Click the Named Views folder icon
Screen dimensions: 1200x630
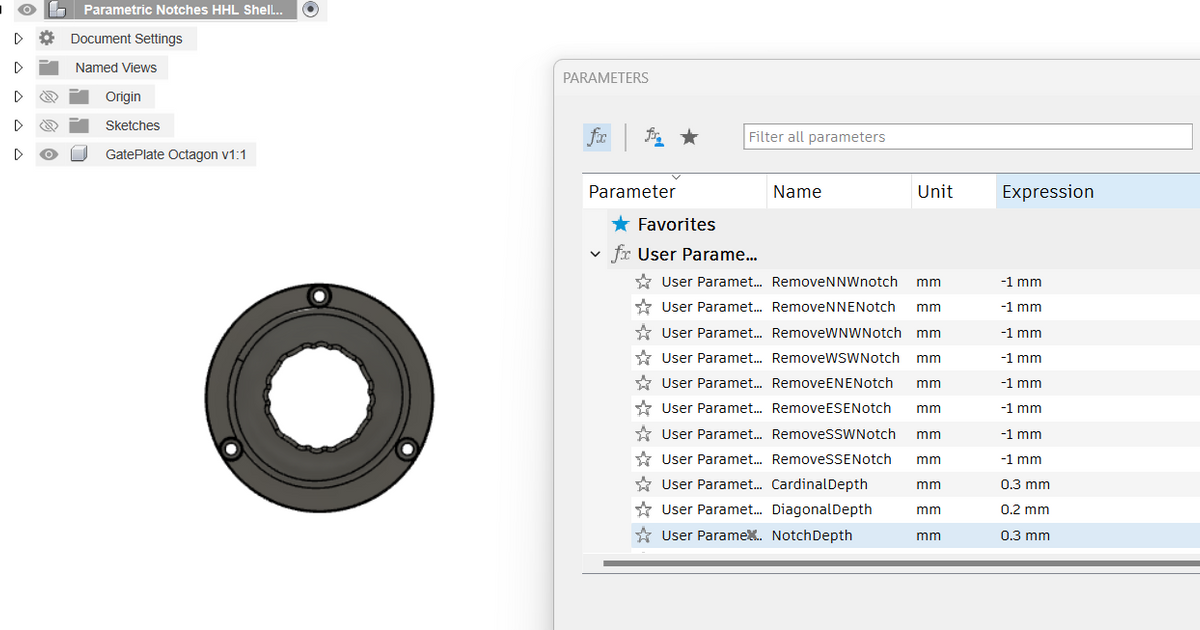point(46,67)
